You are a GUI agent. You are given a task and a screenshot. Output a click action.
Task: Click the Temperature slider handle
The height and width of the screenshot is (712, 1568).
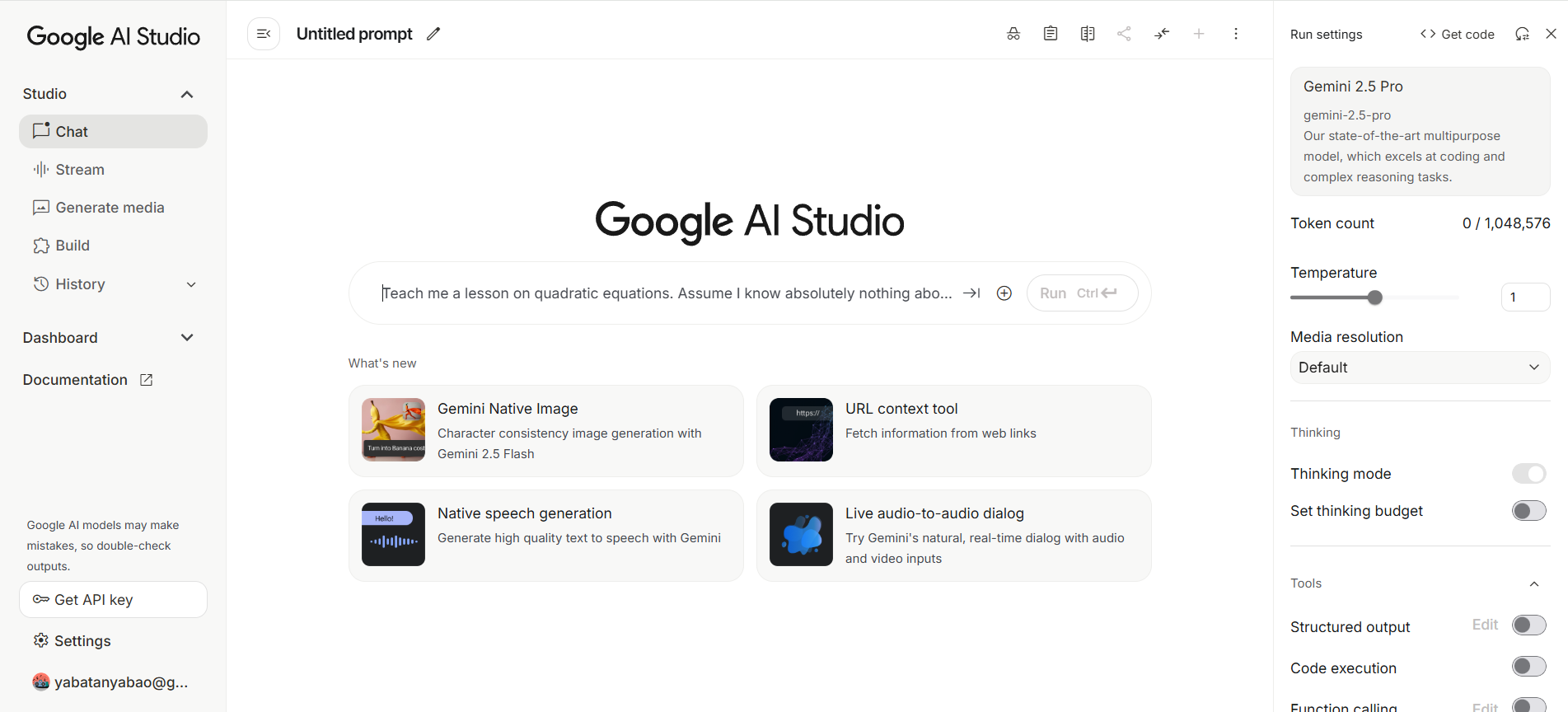tap(1374, 297)
